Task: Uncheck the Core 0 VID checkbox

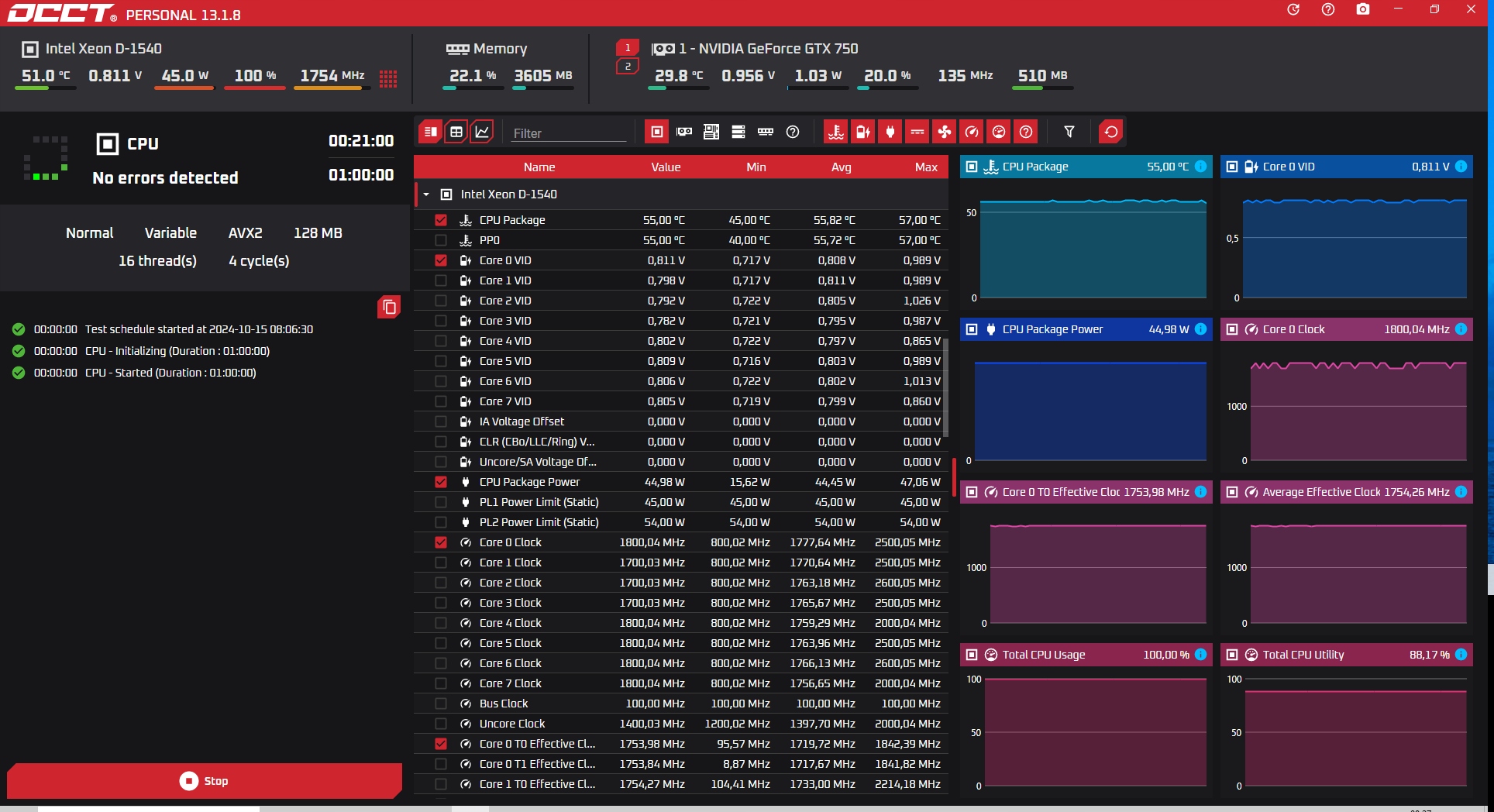Action: (x=441, y=260)
